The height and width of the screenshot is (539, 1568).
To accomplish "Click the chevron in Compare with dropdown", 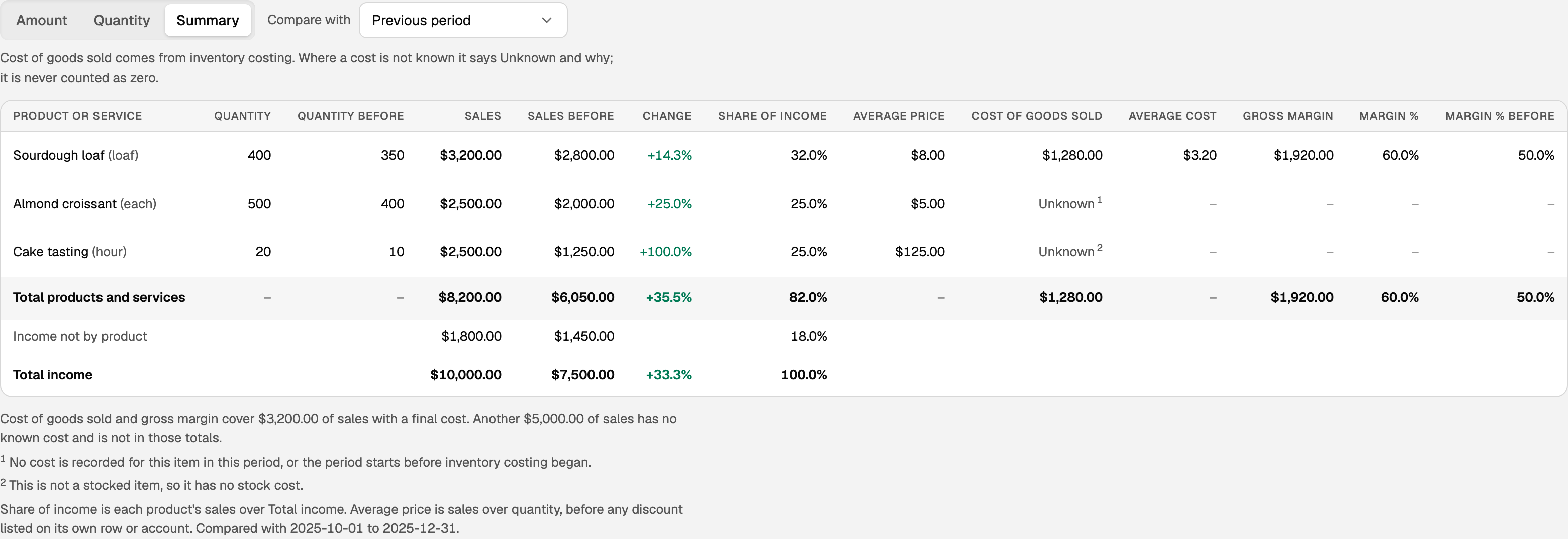I will pyautogui.click(x=547, y=20).
